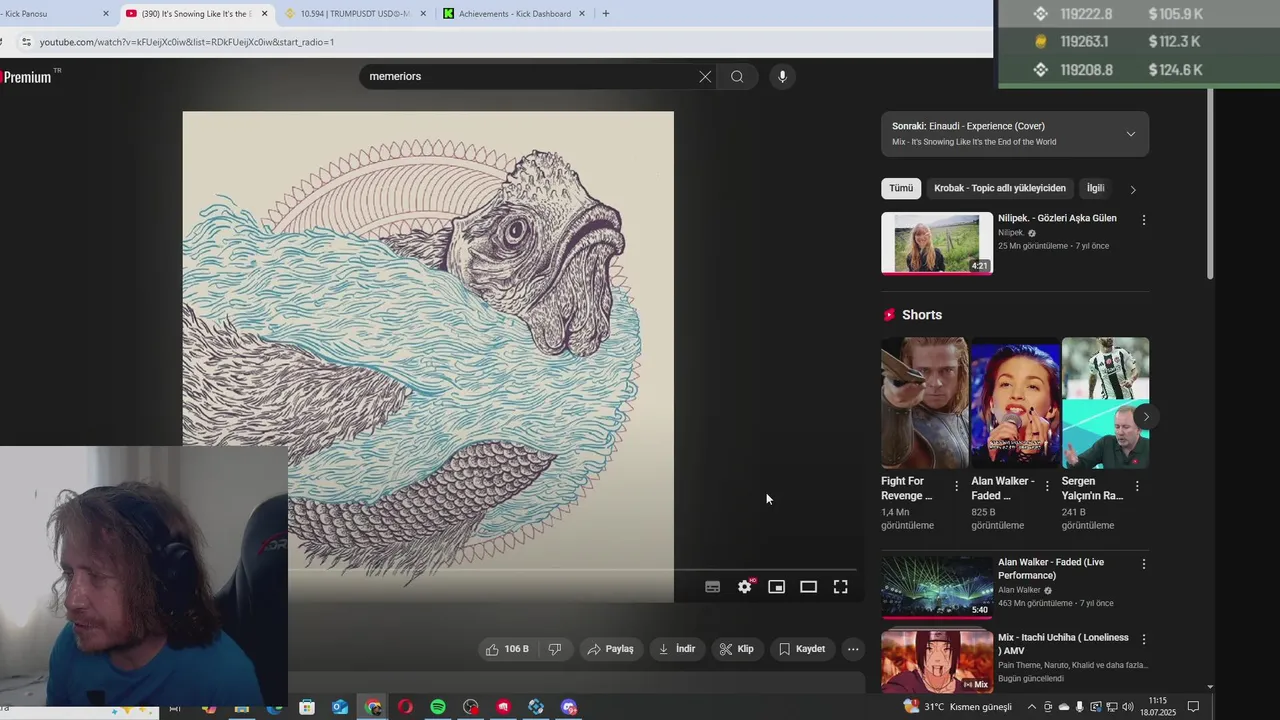
Task: Toggle theater mode view
Action: coord(808,587)
